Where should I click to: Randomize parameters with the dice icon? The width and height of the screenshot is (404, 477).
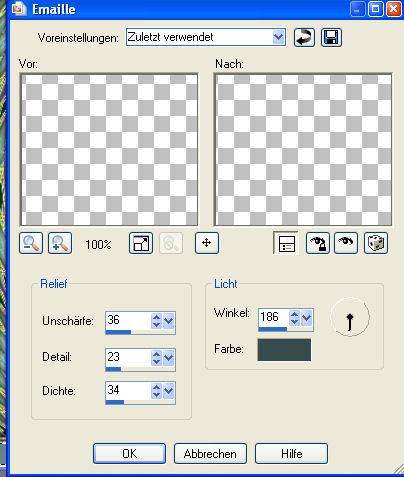(376, 243)
